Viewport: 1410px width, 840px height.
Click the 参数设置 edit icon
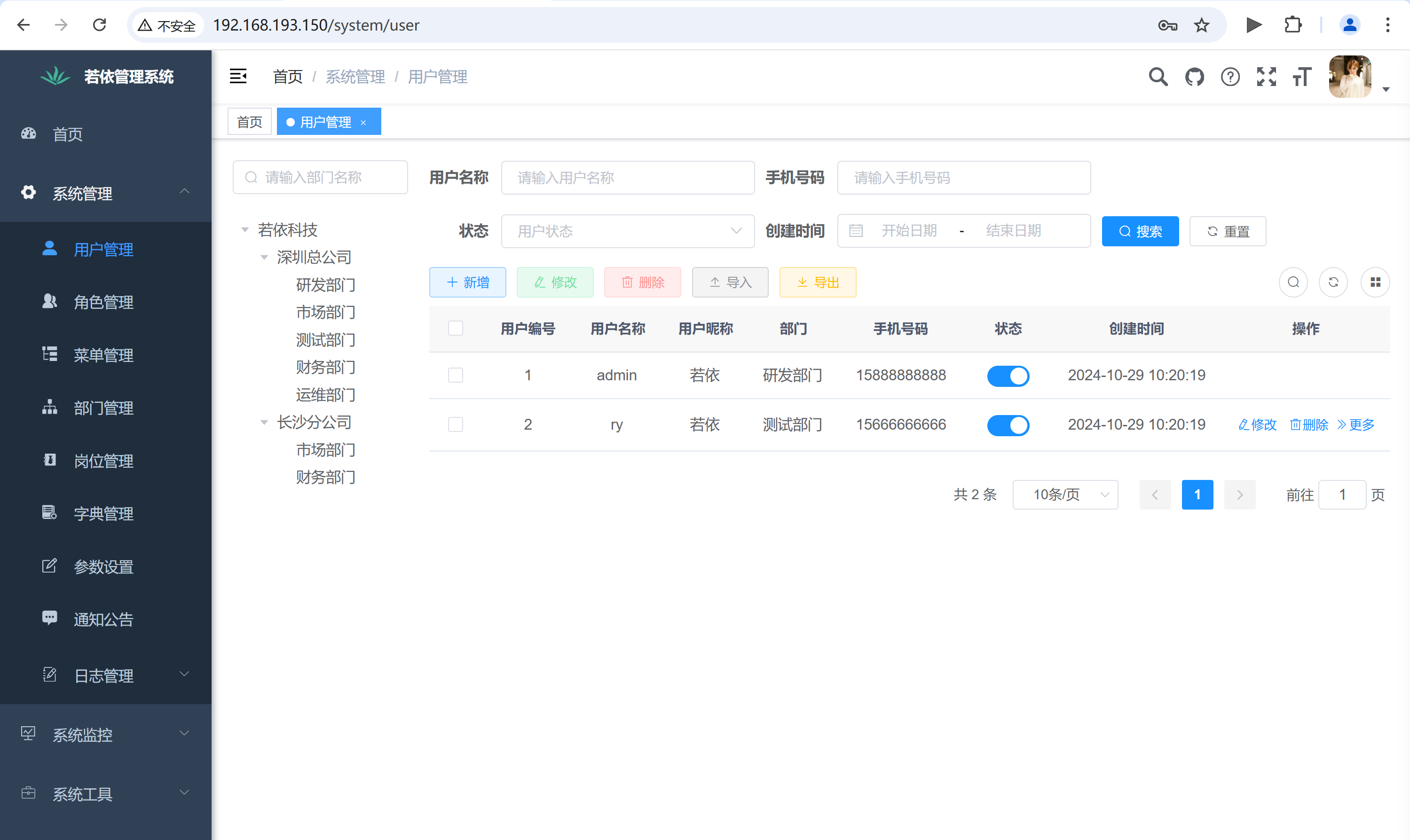(50, 565)
